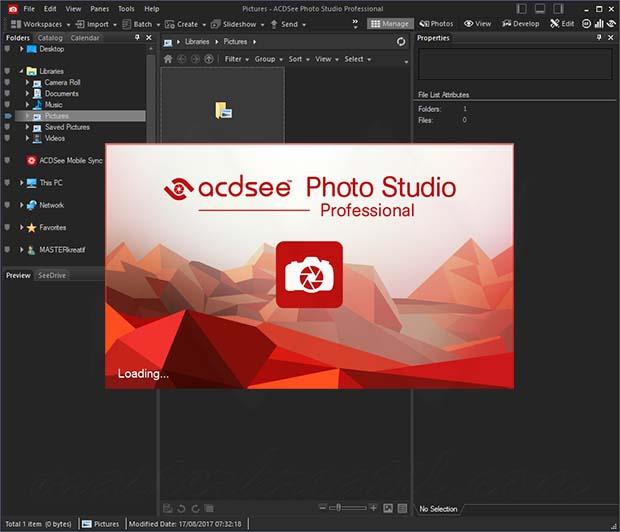Viewport: 620px width, 532px height.
Task: Expand the Desktop tree node
Action: pos(22,49)
